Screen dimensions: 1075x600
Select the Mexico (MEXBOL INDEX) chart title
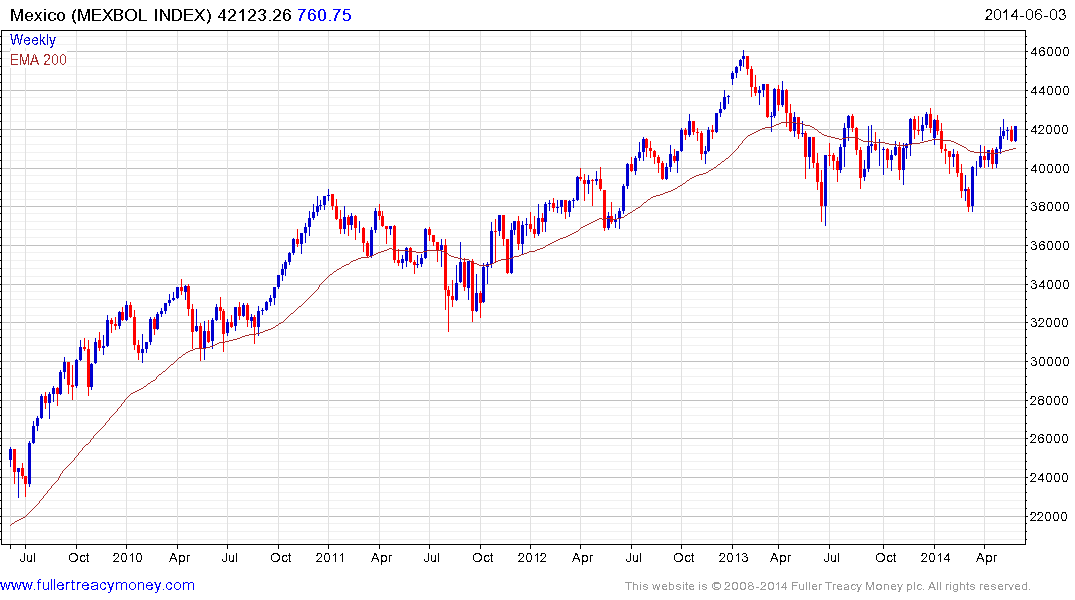[x=110, y=15]
